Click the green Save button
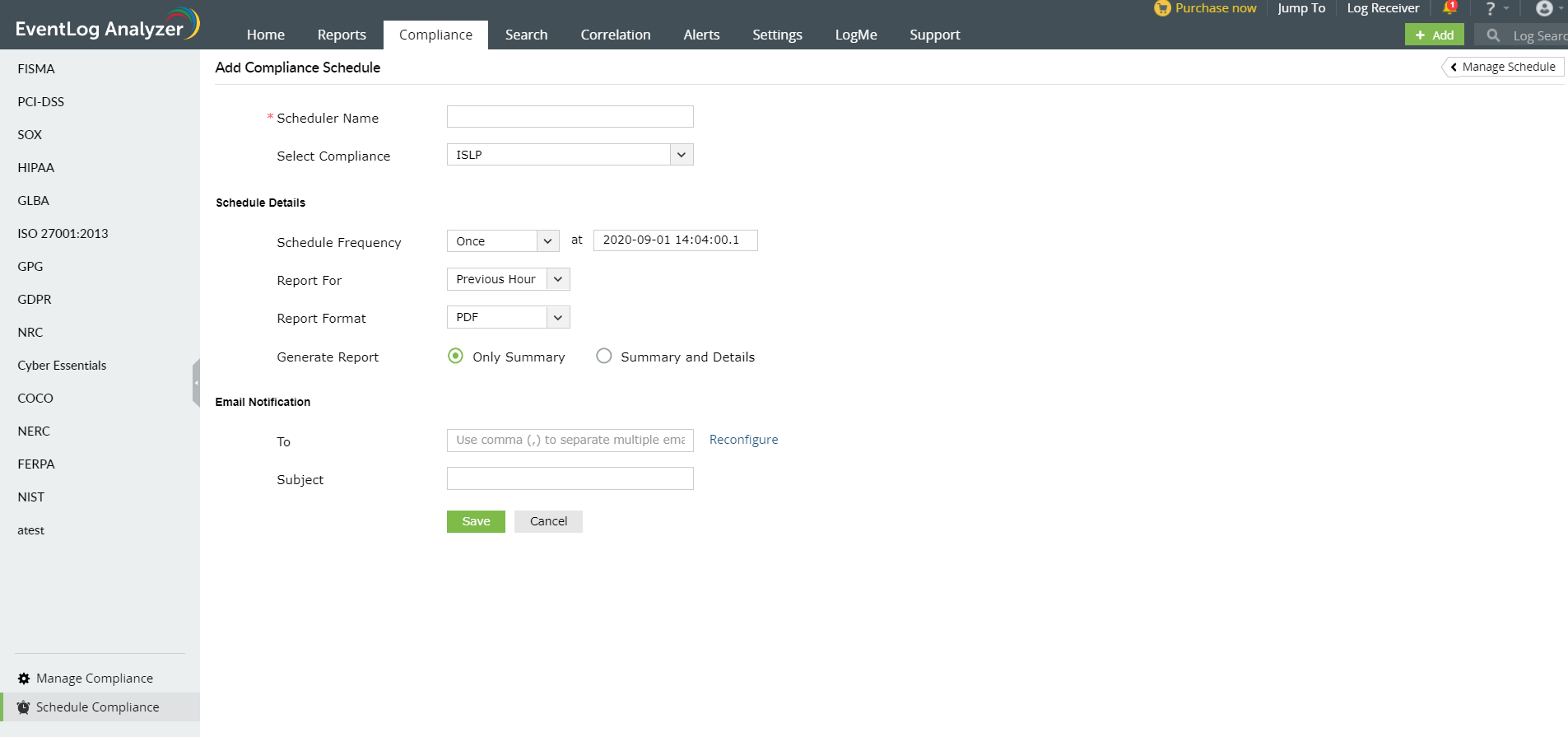Screen dimensions: 1568x737 click(476, 521)
